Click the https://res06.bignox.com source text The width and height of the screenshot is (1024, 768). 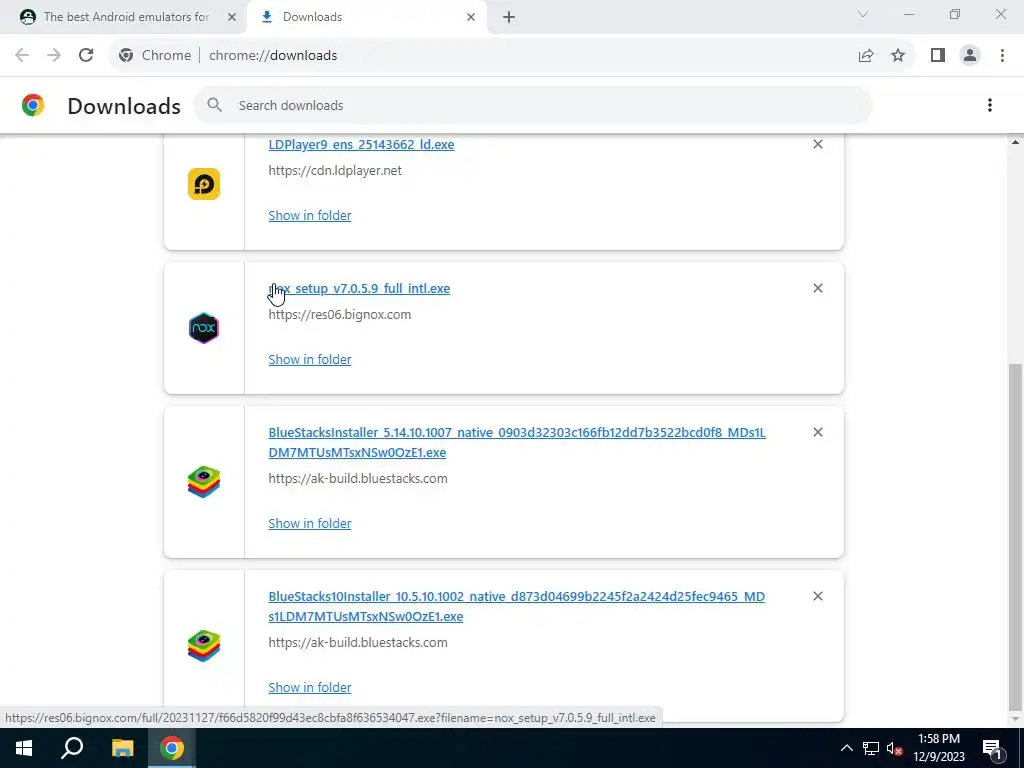tap(340, 314)
